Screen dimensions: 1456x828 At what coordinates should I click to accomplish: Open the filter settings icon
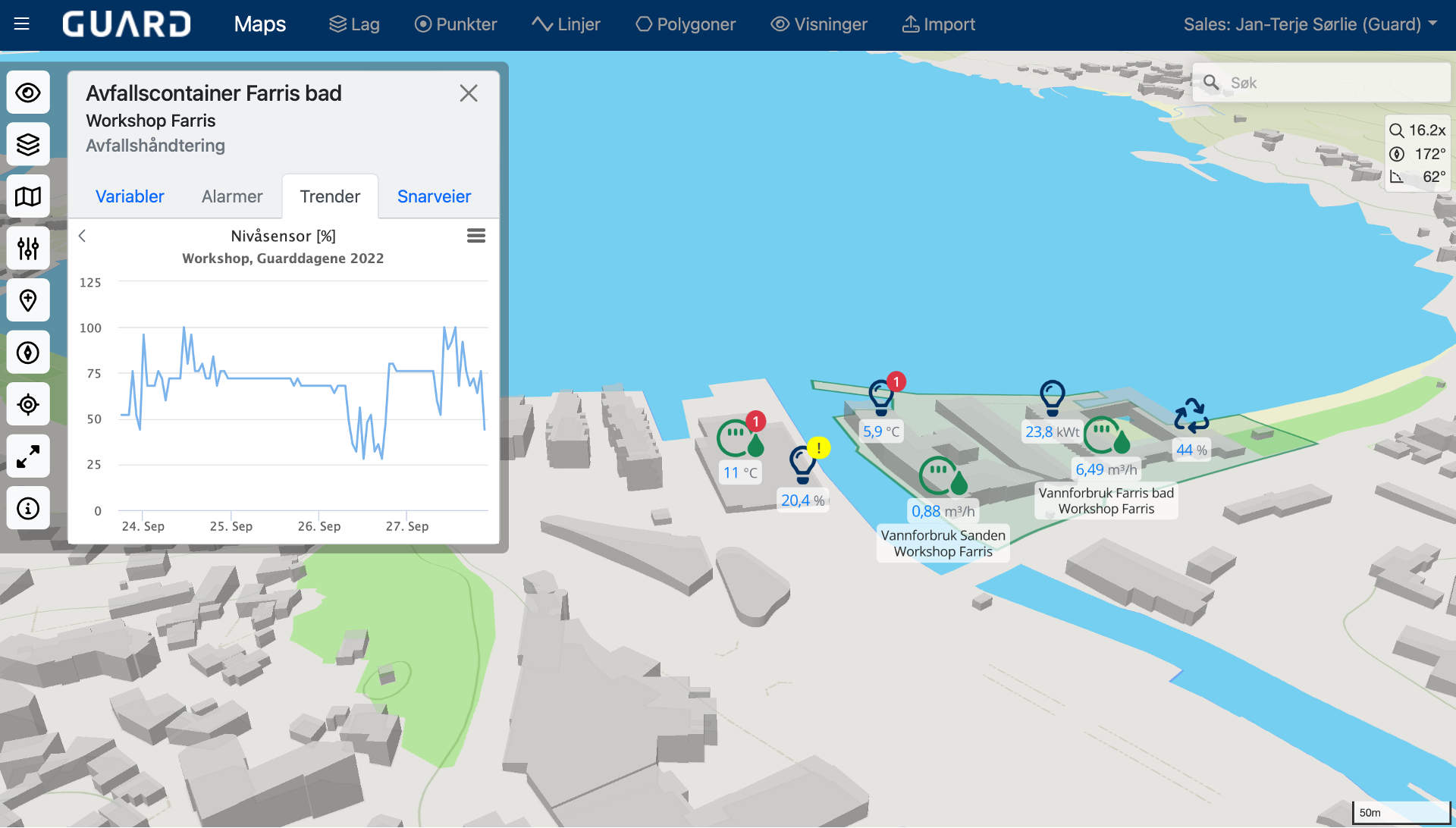[28, 248]
